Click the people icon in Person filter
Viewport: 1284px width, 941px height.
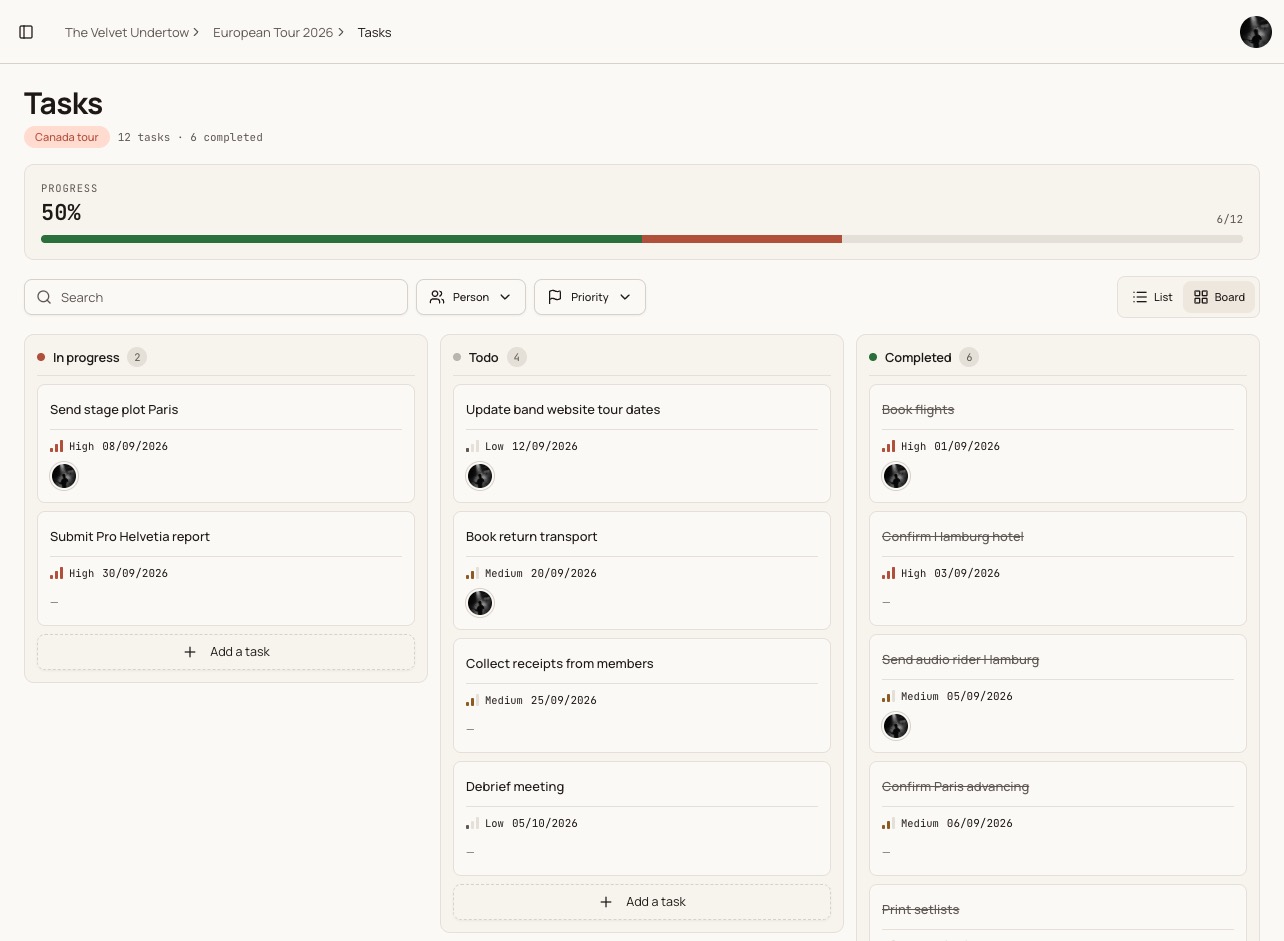click(x=437, y=297)
